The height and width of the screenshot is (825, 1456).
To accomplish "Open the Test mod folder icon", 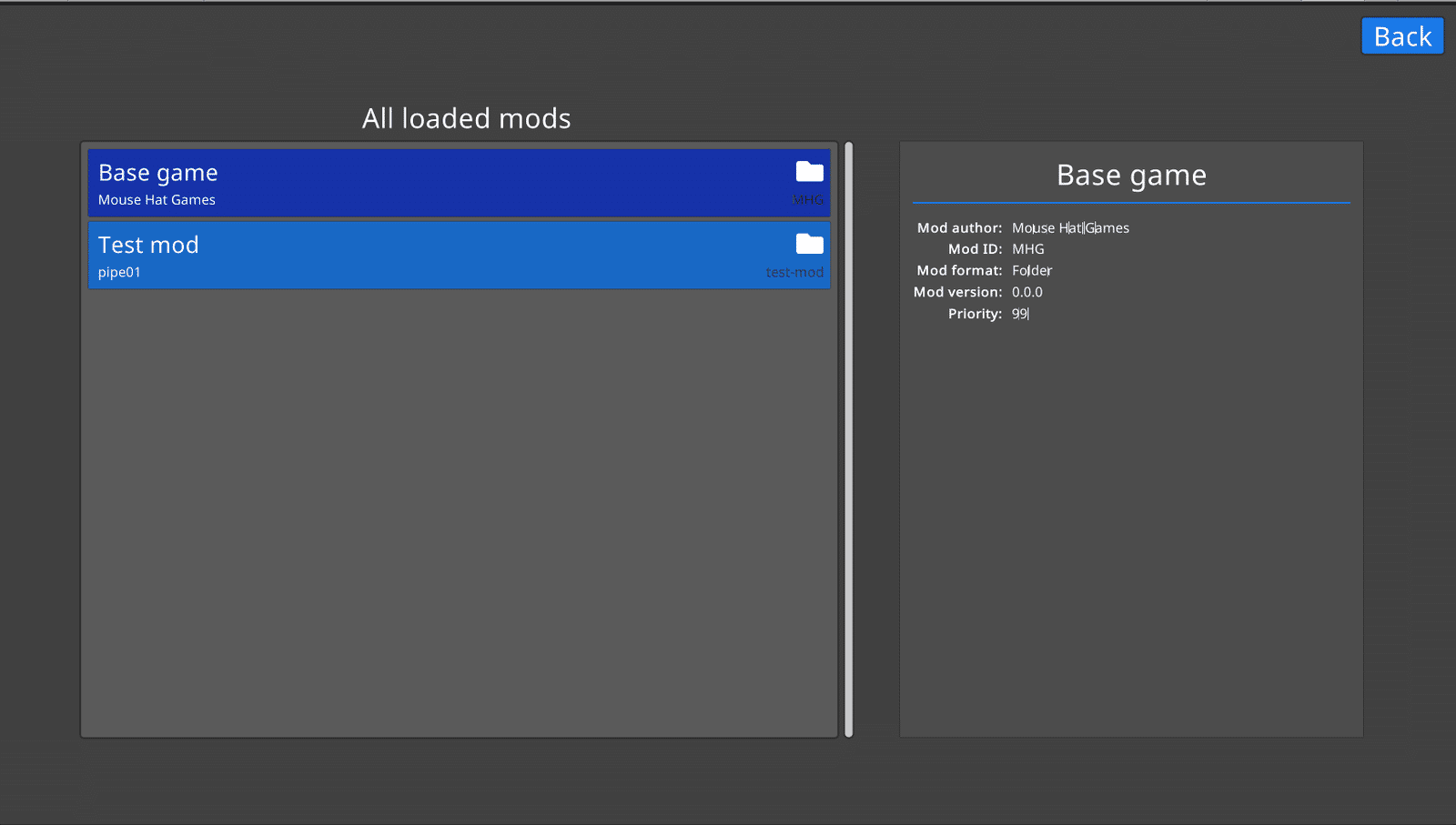I will pos(809,244).
